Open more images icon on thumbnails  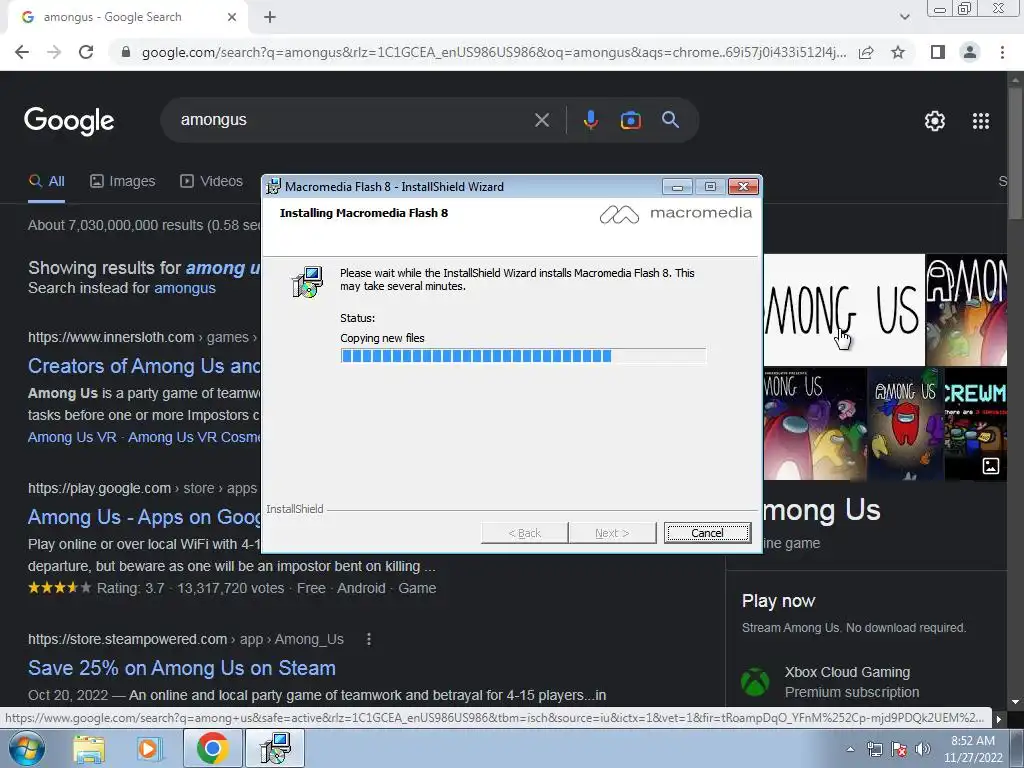tap(991, 466)
